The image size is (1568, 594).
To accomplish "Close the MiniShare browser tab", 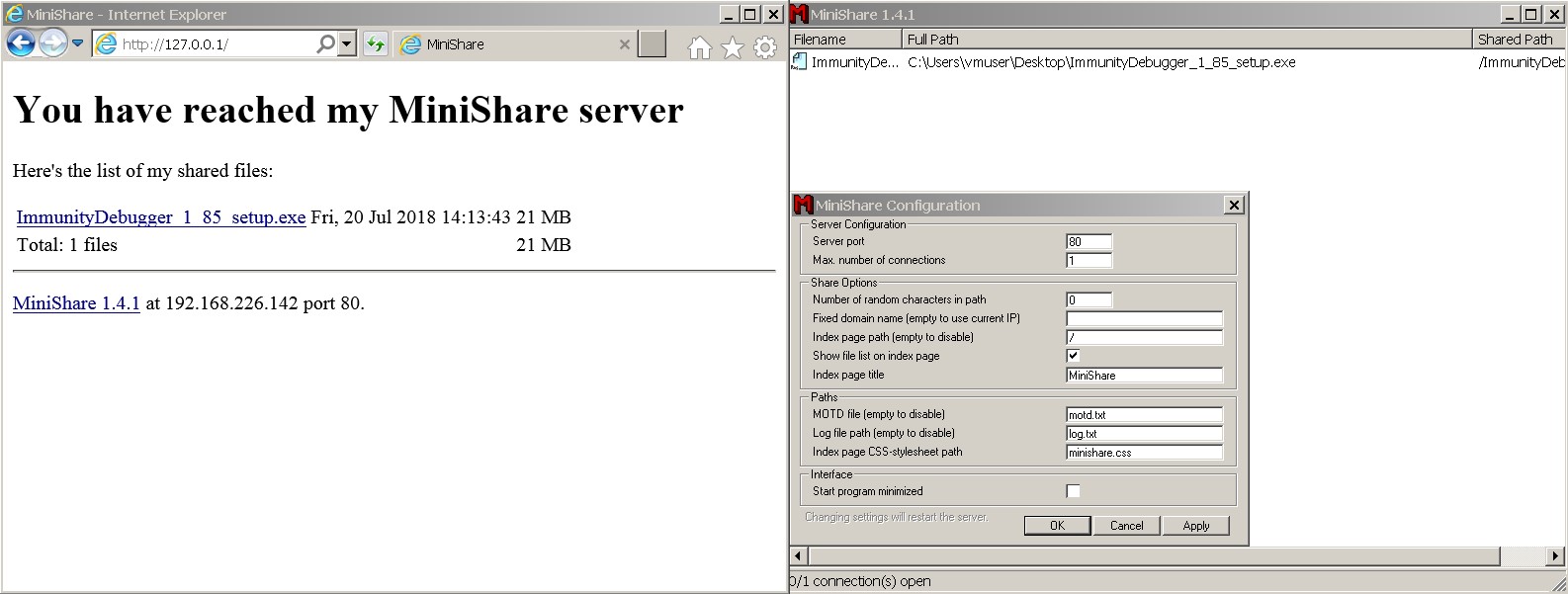I will (x=624, y=44).
